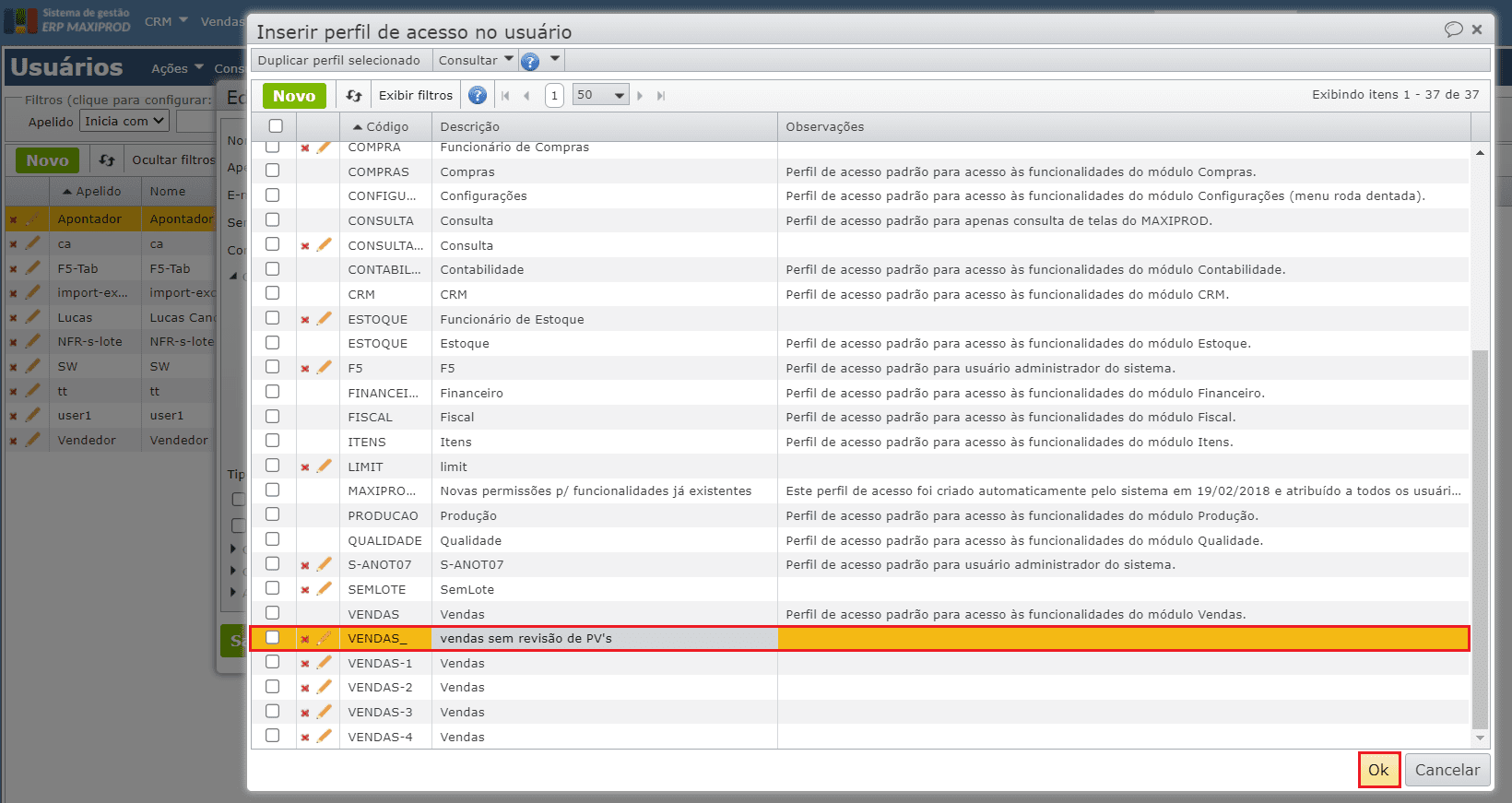Edit user Lucas in the Usuários list
This screenshot has height=803, width=1512.
[x=33, y=317]
